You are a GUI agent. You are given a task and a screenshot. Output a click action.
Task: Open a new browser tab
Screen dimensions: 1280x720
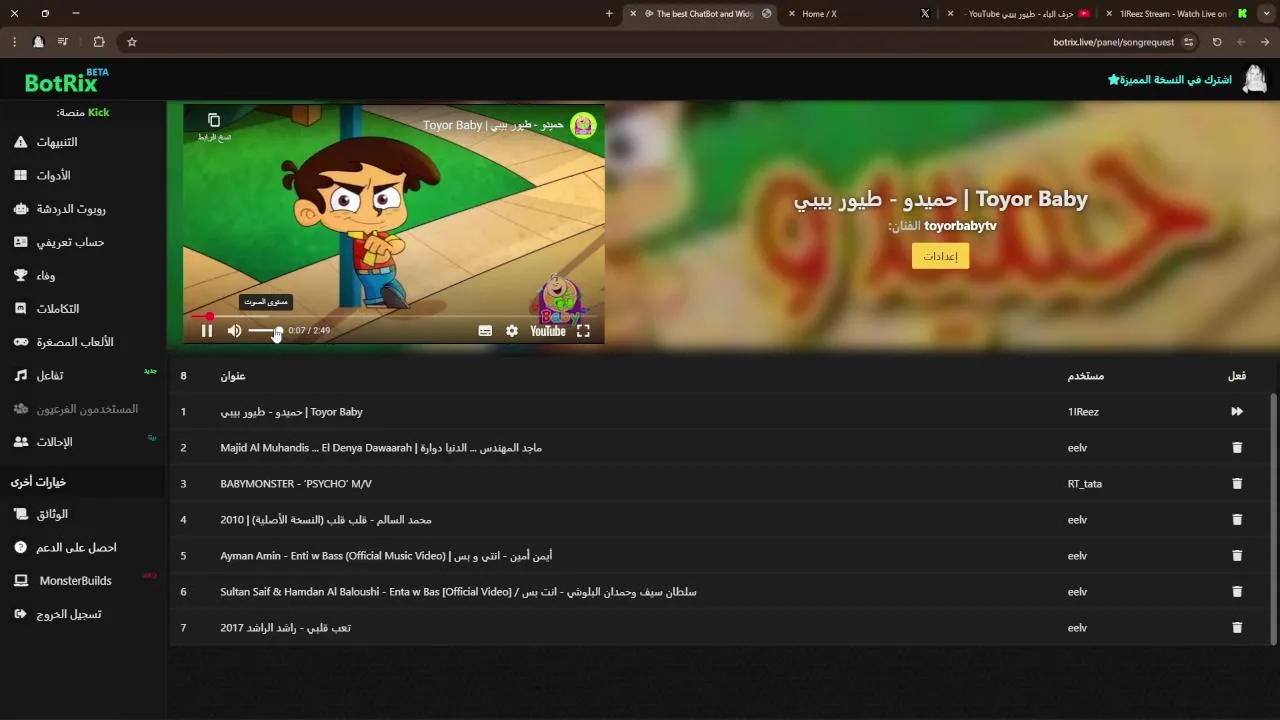pos(609,14)
